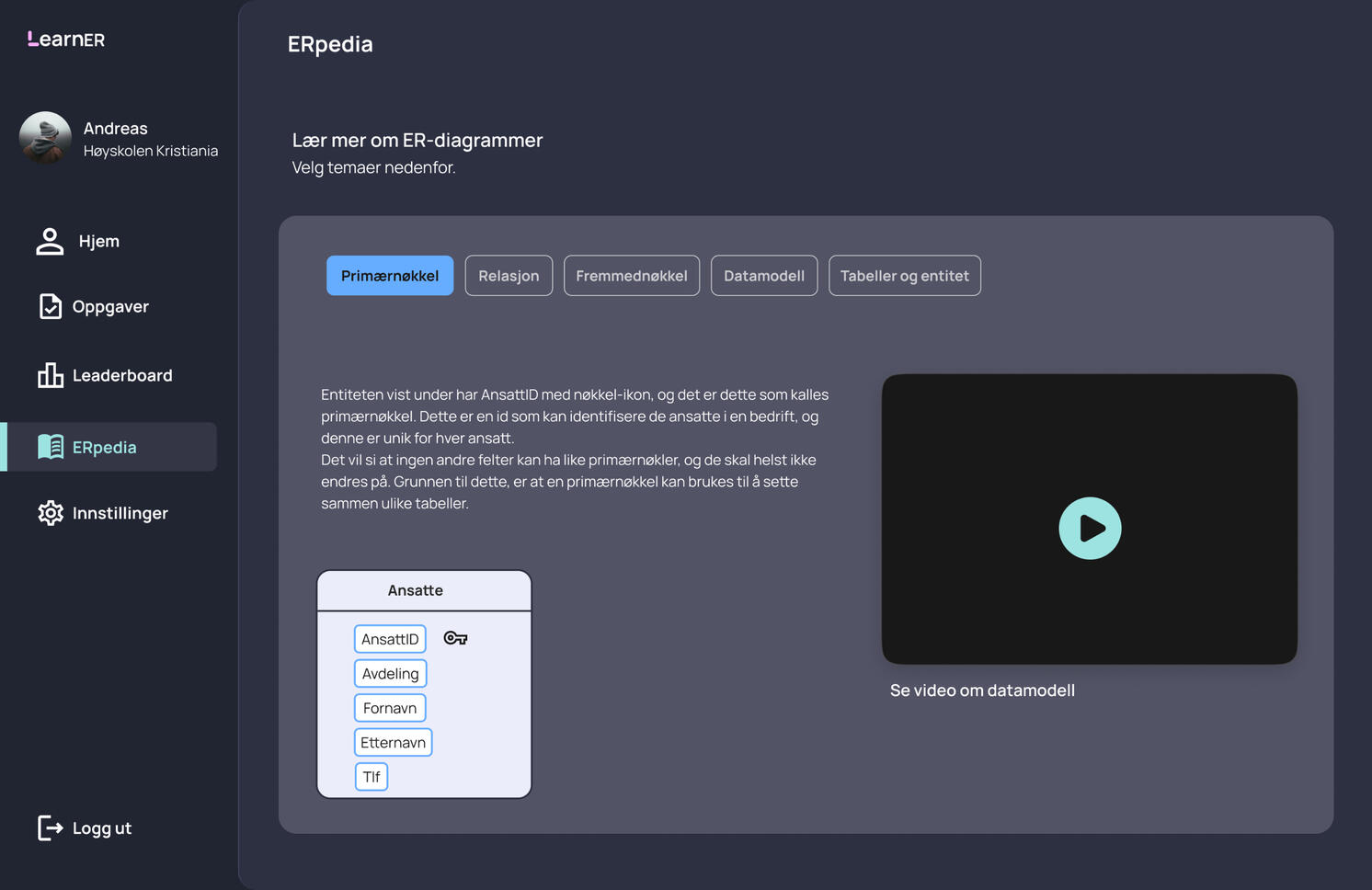This screenshot has width=1372, height=890.
Task: Select the Tabeller og entitet tab
Action: [x=904, y=276]
